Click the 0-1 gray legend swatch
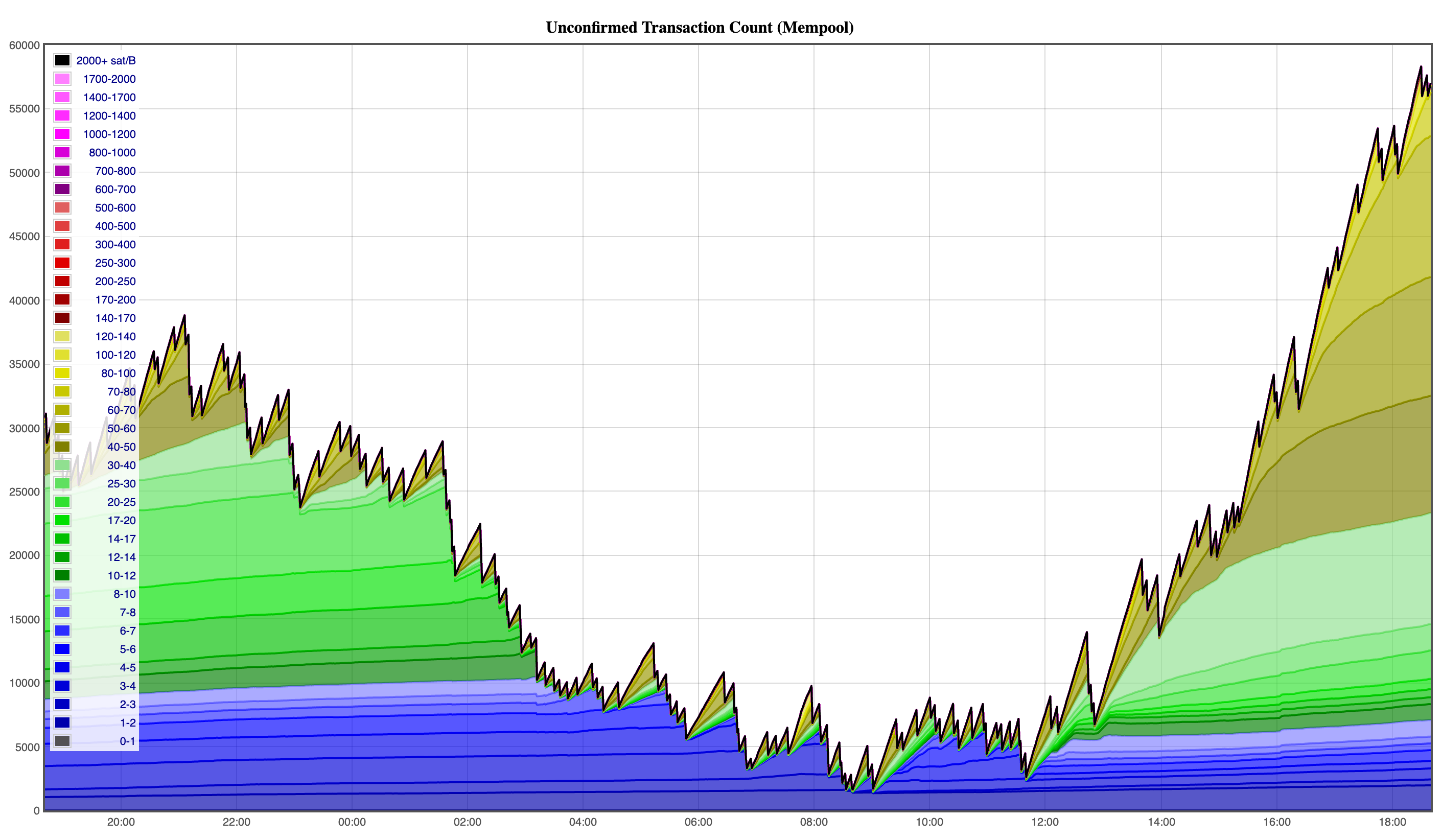1442x840 pixels. pyautogui.click(x=62, y=741)
